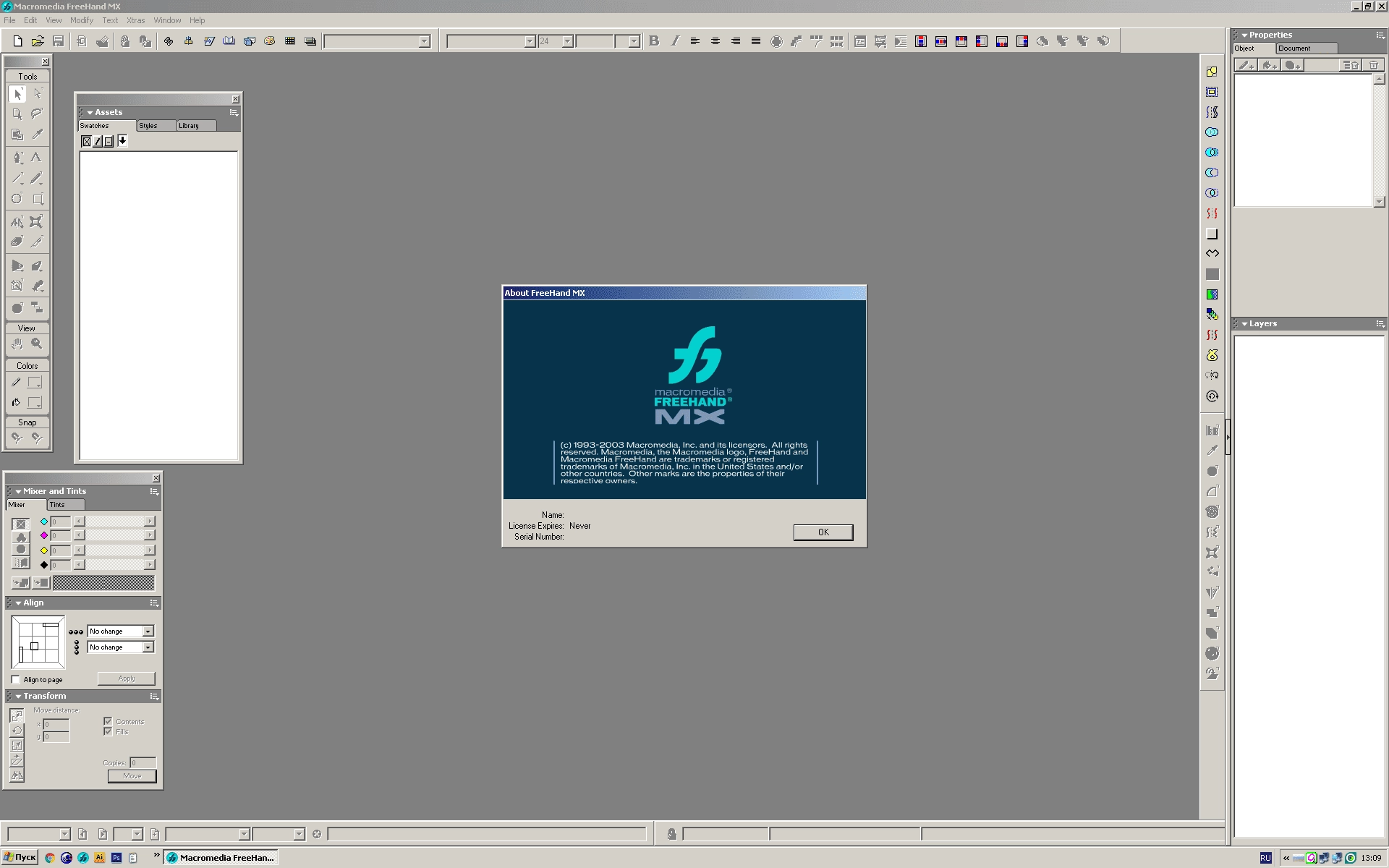Screen dimensions: 1389x868
Task: Select the Pen tool
Action: pos(17,157)
